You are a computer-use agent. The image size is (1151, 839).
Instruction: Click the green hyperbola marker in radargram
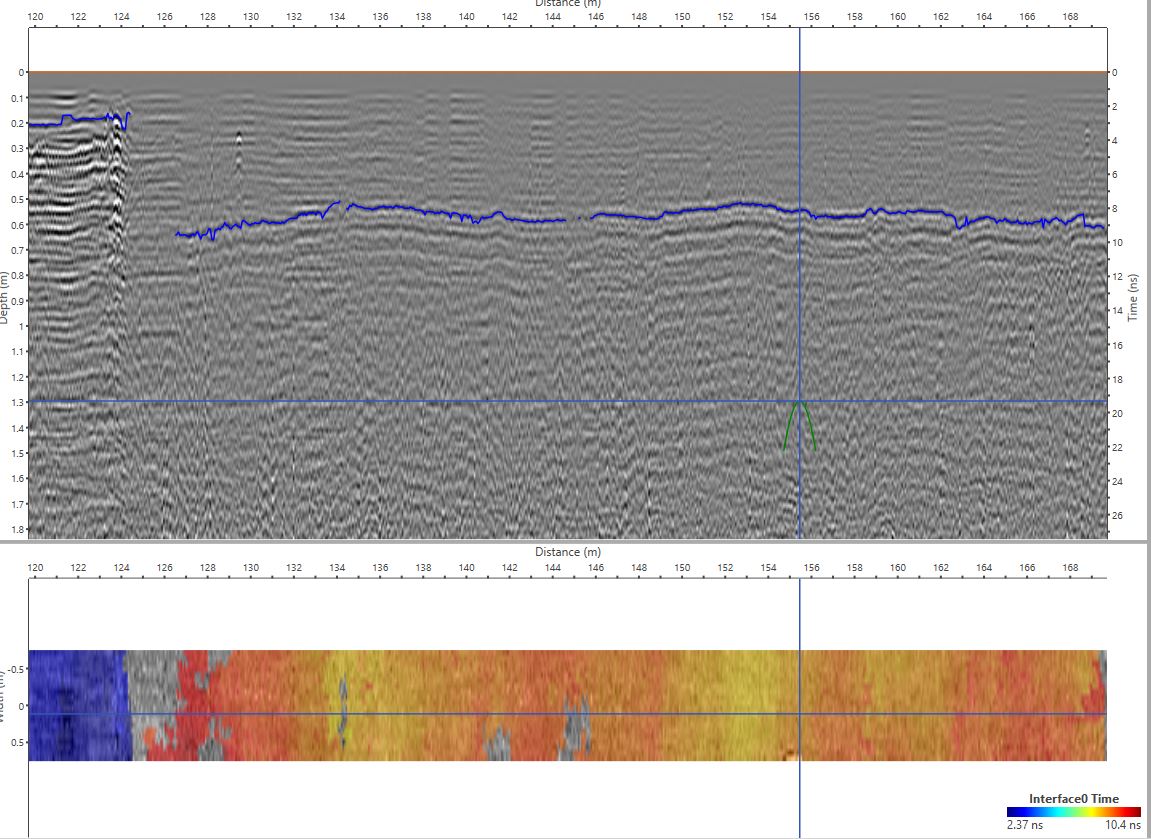pos(800,426)
